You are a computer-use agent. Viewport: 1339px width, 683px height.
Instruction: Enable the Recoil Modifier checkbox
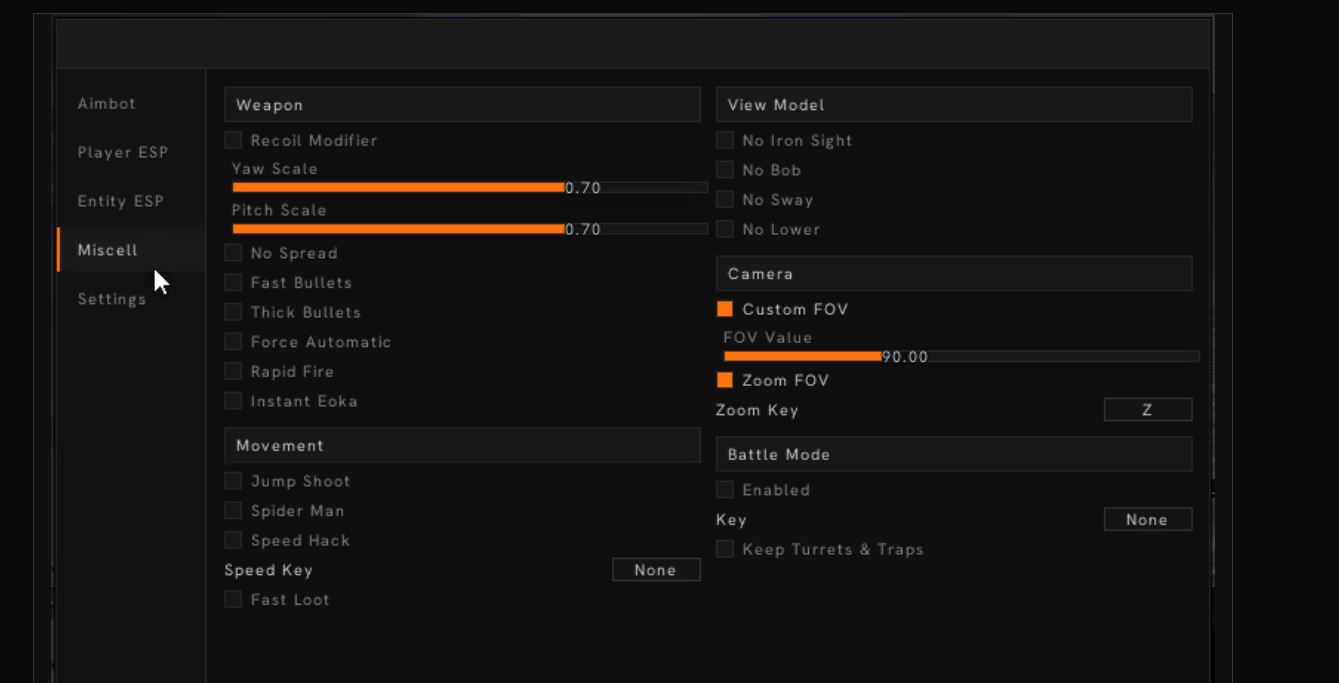[x=233, y=140]
